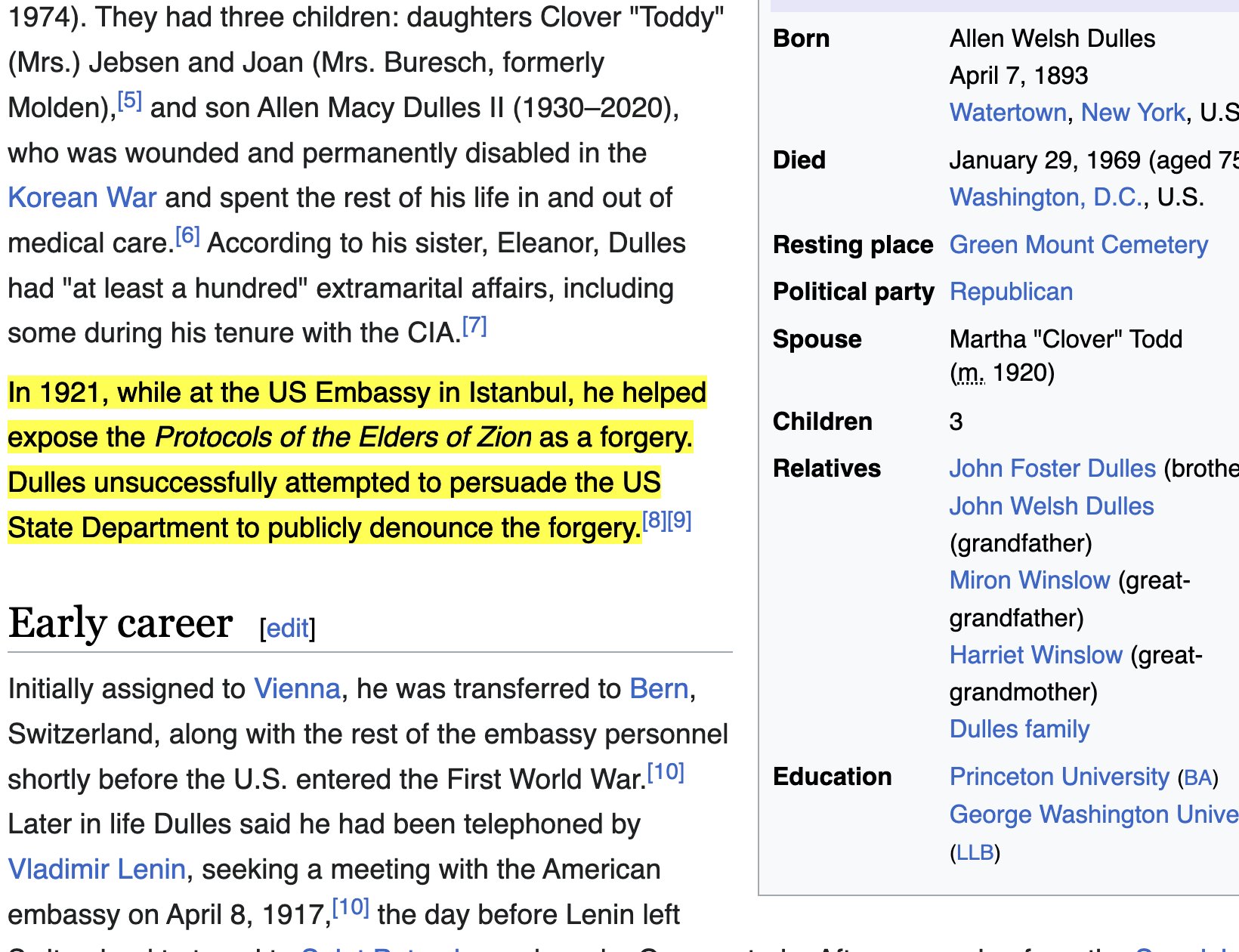Click citation reference [5]
Screen dimensions: 1239x952
pyautogui.click(x=130, y=100)
